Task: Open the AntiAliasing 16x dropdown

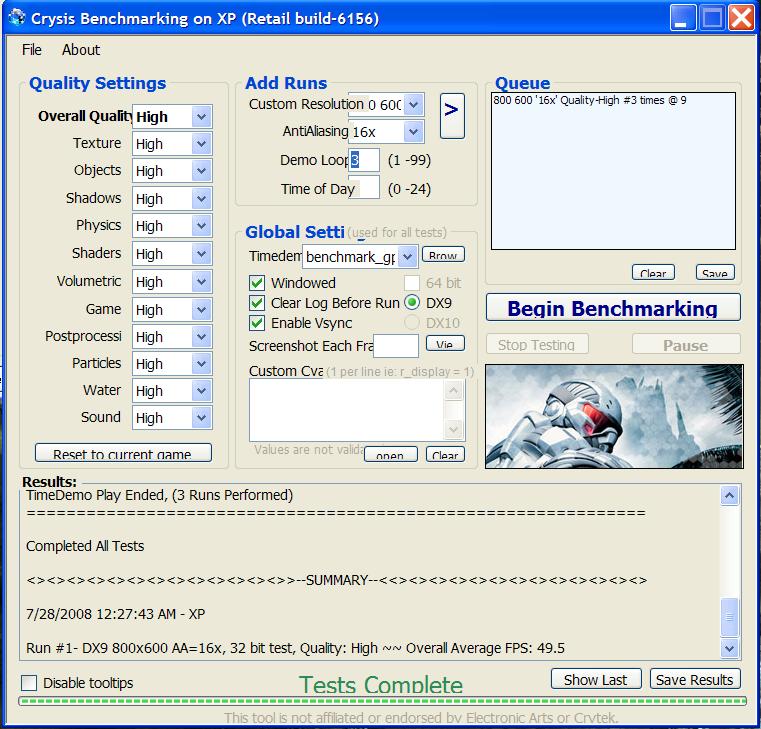Action: (x=414, y=132)
